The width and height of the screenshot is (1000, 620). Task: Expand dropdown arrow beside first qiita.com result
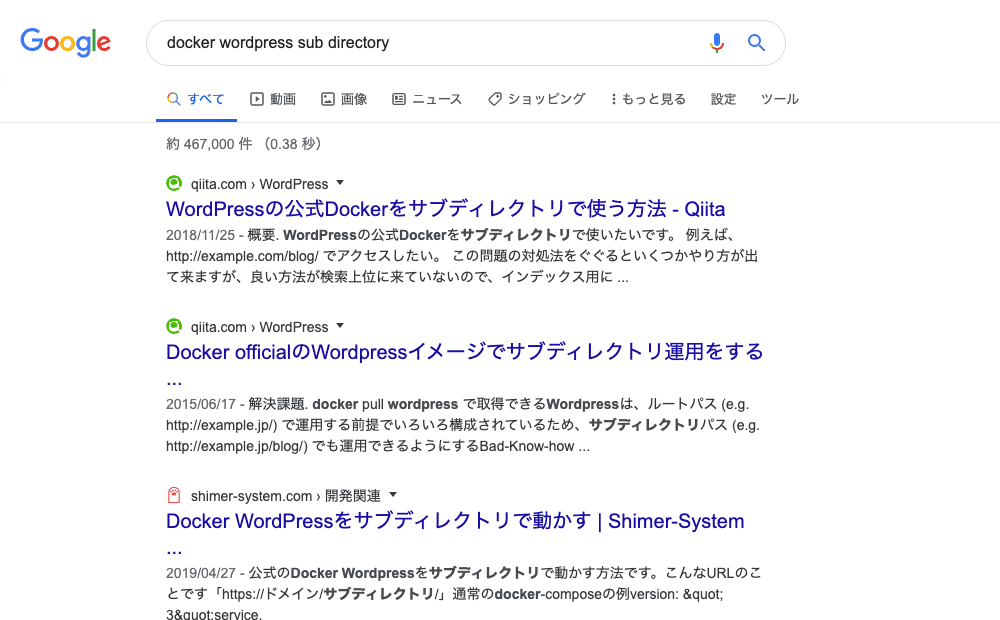point(340,183)
